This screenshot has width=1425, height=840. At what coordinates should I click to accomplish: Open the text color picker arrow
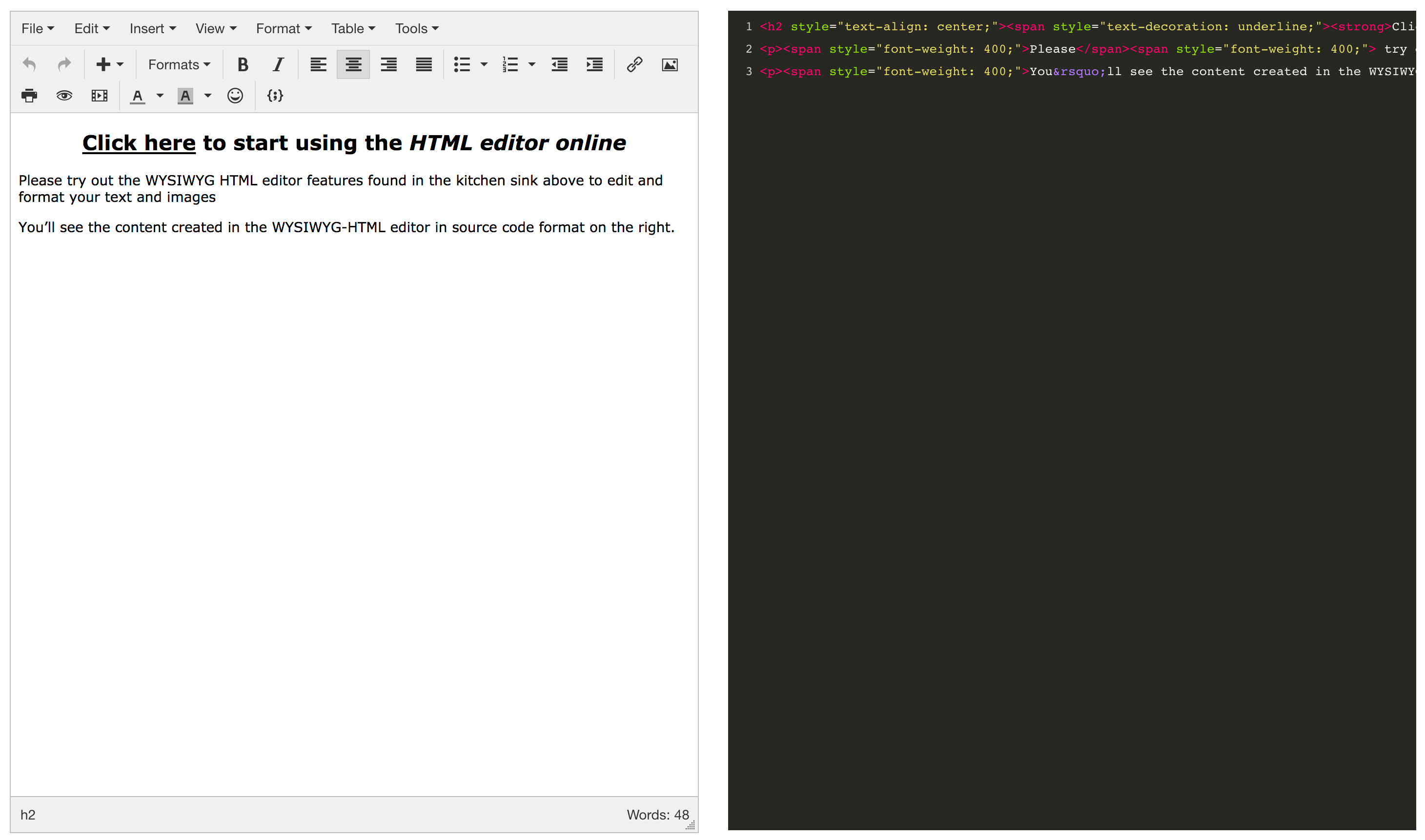tap(160, 96)
